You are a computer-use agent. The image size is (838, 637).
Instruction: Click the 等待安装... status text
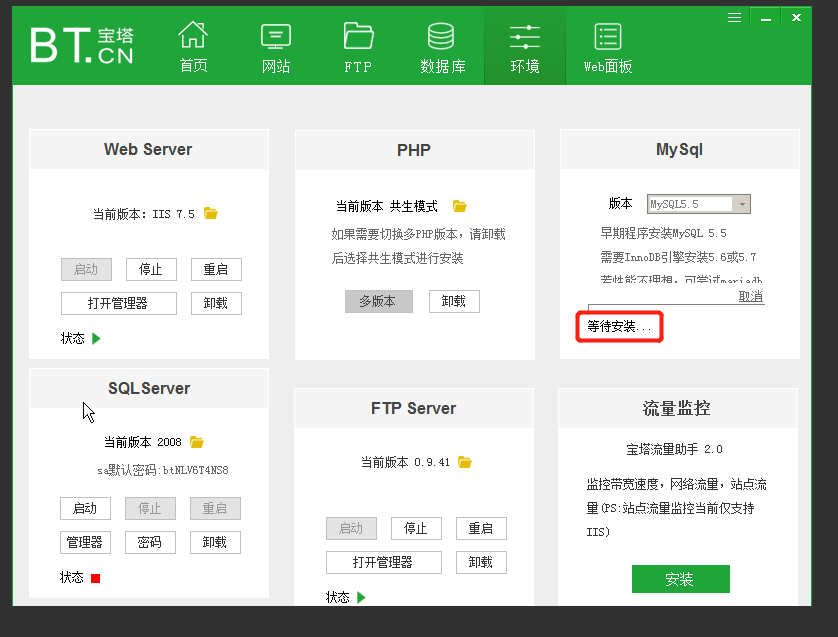pyautogui.click(x=619, y=327)
